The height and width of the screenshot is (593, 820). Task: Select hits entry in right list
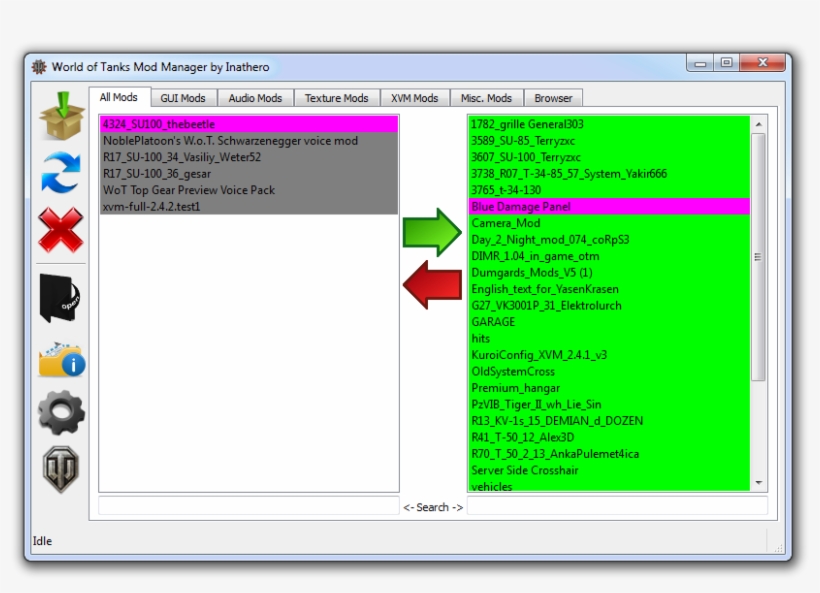(x=609, y=338)
